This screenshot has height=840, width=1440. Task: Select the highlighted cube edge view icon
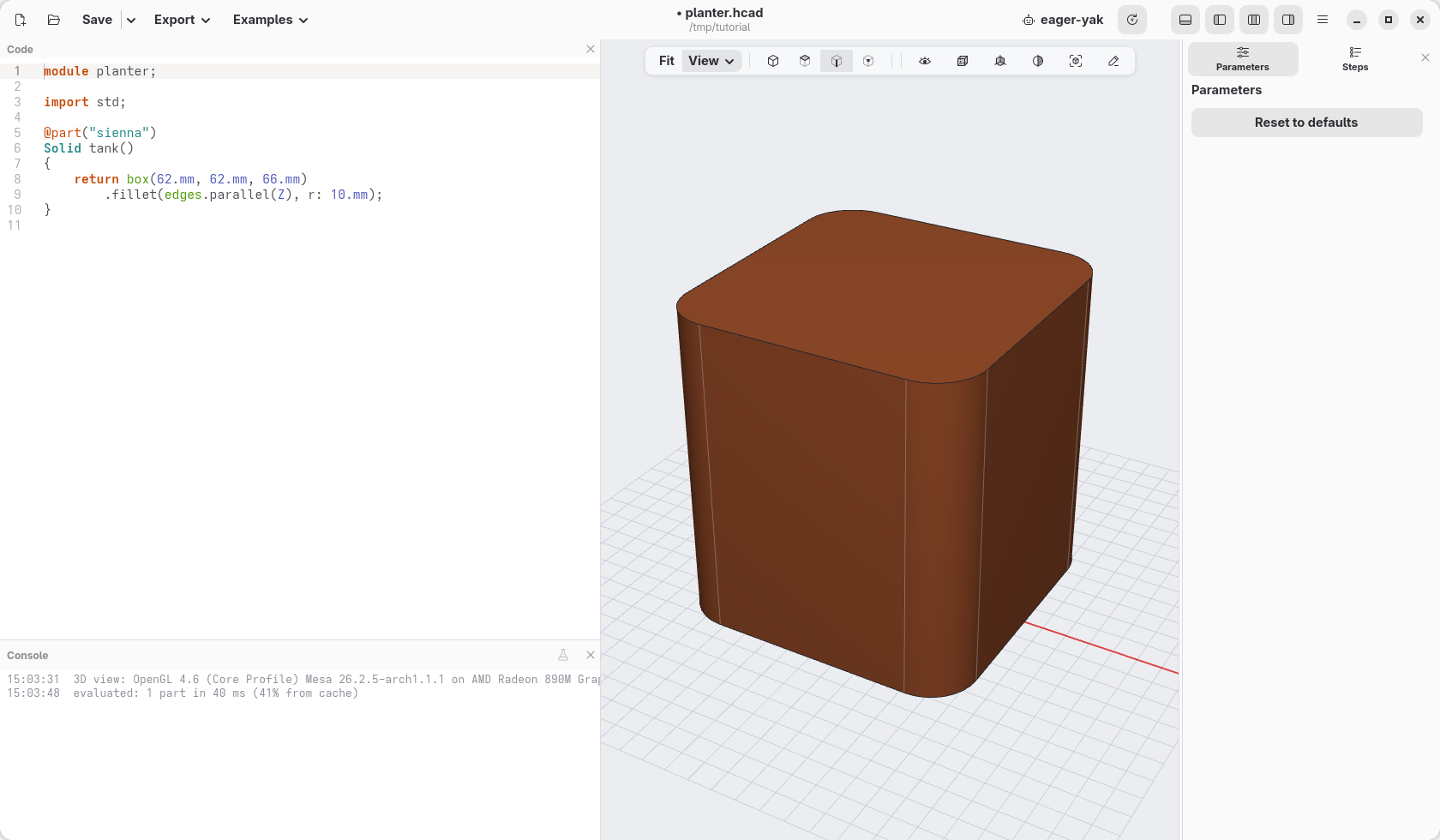click(x=837, y=61)
